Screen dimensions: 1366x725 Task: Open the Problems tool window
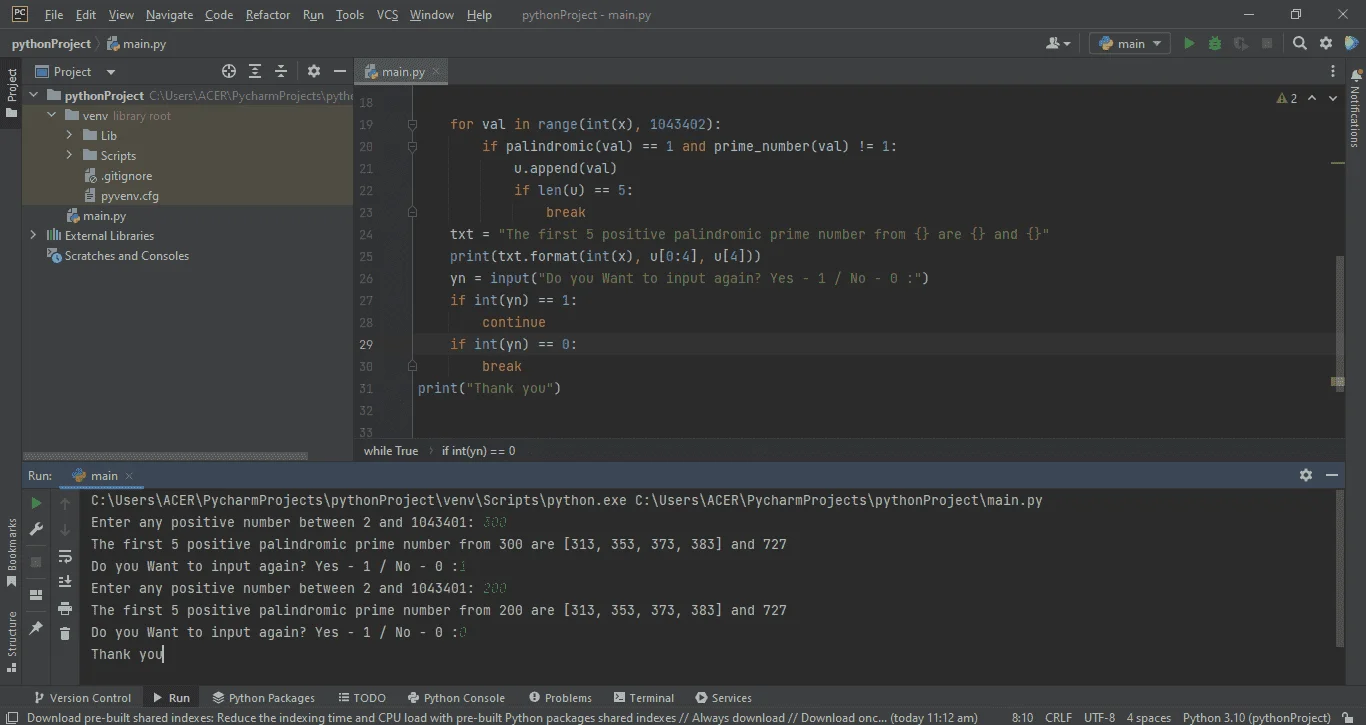(x=560, y=698)
